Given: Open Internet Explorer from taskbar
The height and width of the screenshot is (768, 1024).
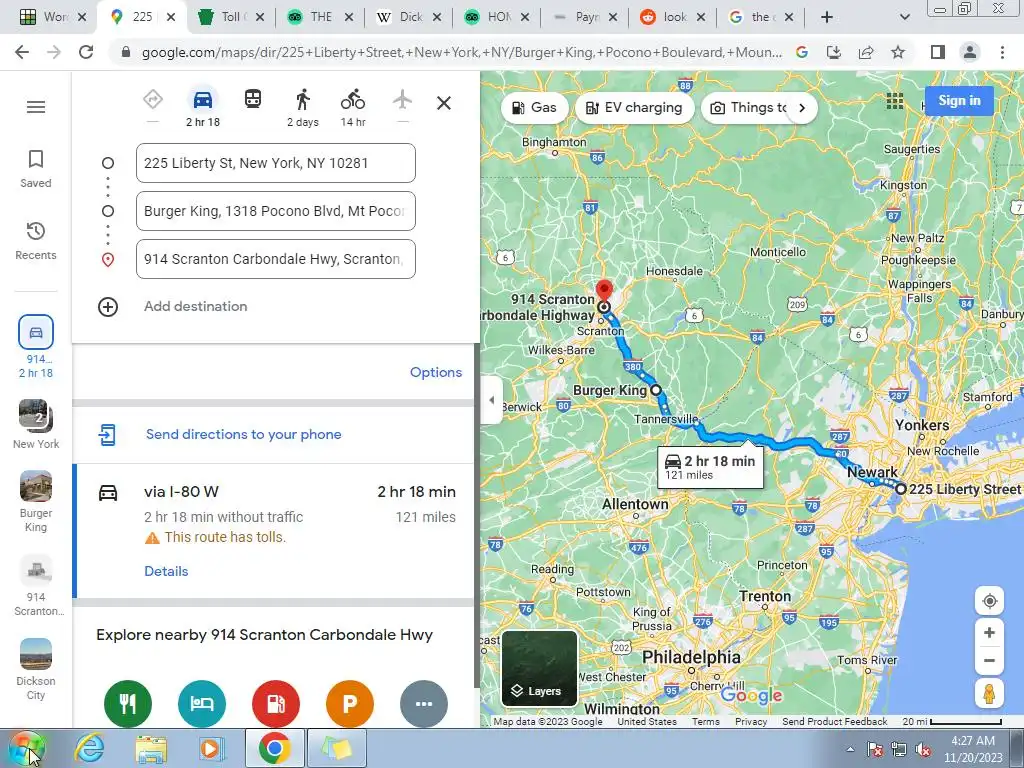Looking at the screenshot, I should point(89,748).
